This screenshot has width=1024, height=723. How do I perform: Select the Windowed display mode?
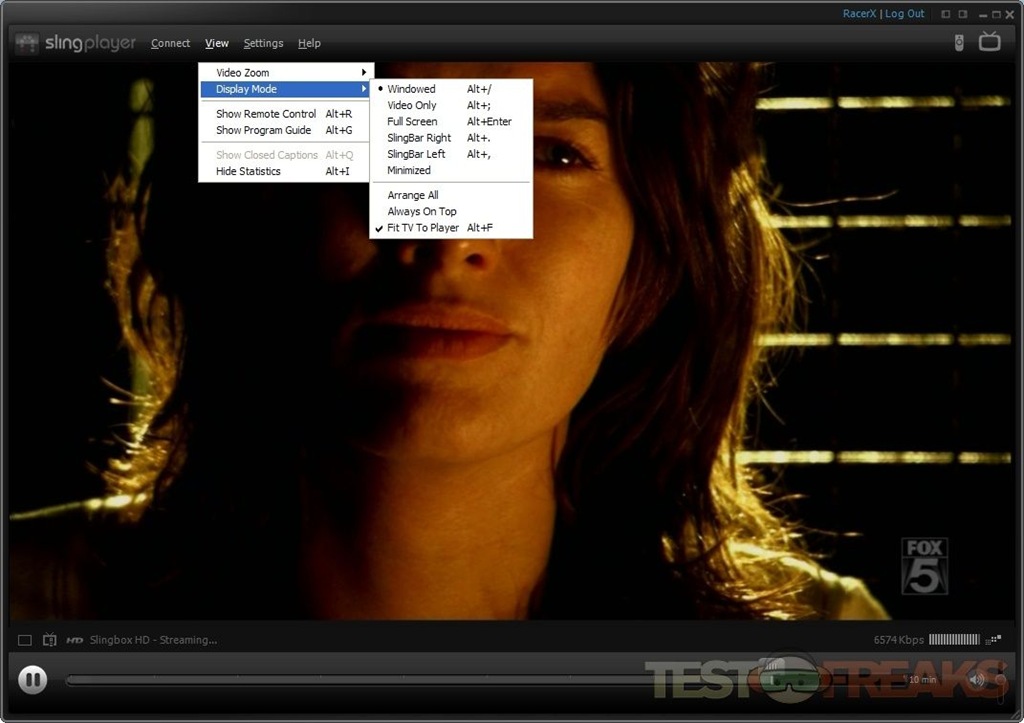[x=412, y=89]
